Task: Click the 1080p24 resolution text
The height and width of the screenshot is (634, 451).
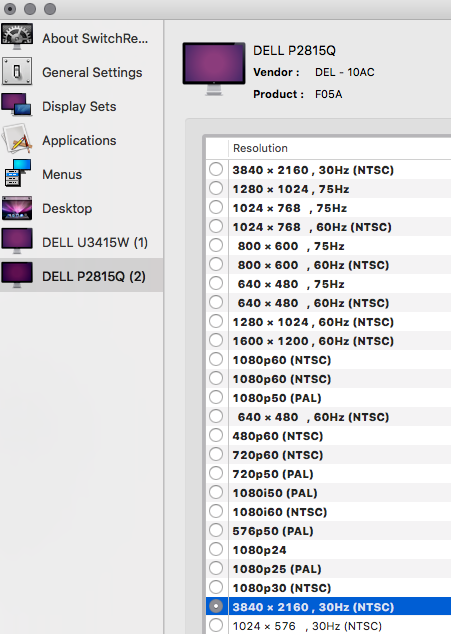Action: click(x=259, y=550)
